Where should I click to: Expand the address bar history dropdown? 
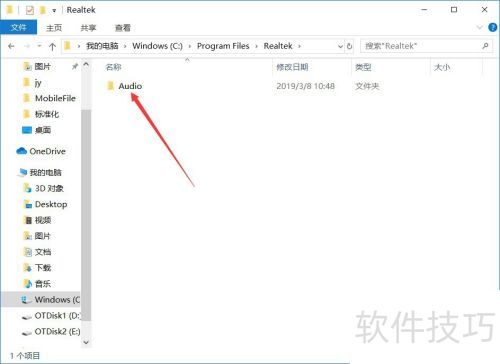point(340,46)
